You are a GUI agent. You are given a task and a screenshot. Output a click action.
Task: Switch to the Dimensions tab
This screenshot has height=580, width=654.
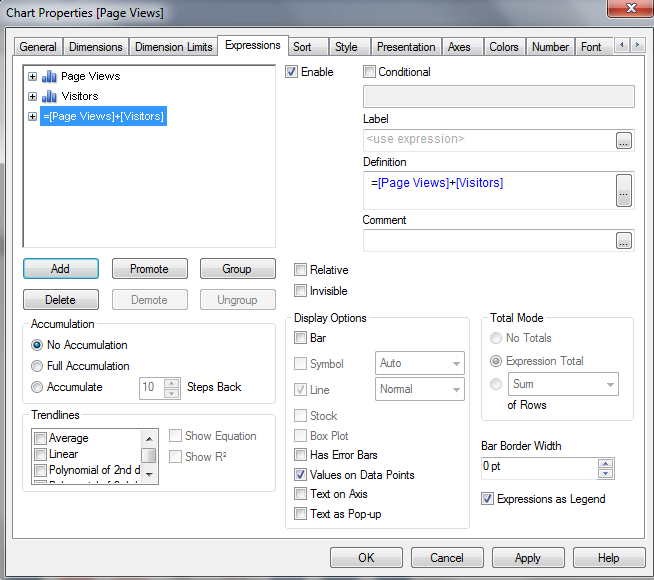coord(96,47)
